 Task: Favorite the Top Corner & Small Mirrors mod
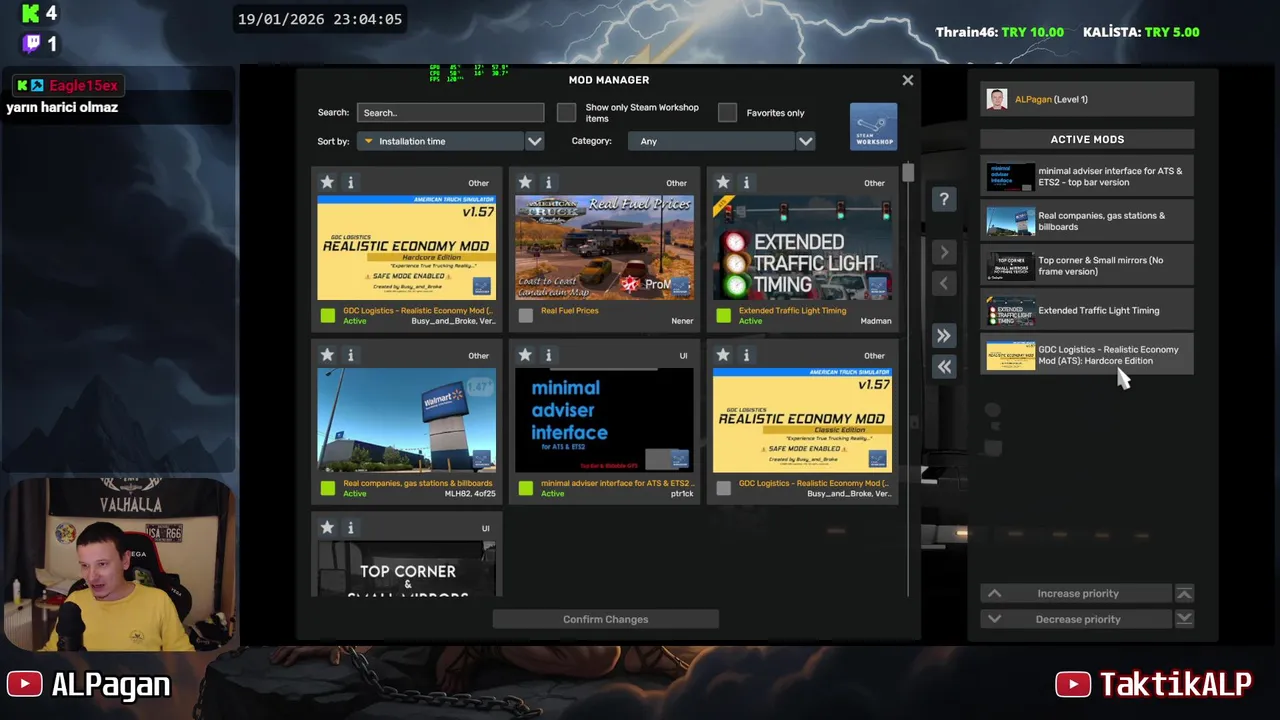coord(327,527)
